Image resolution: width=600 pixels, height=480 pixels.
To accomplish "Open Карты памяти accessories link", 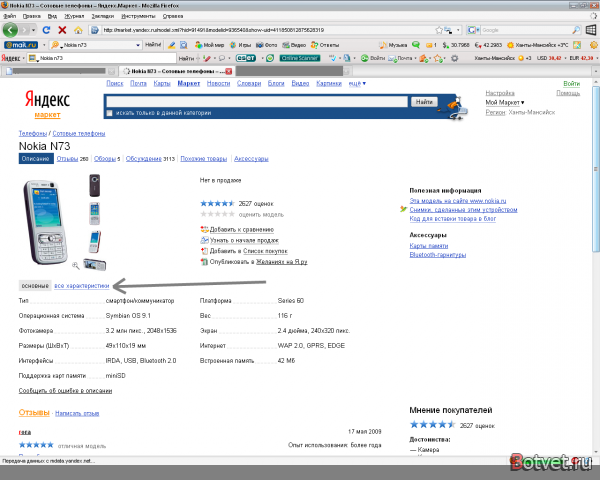I will coord(429,246).
